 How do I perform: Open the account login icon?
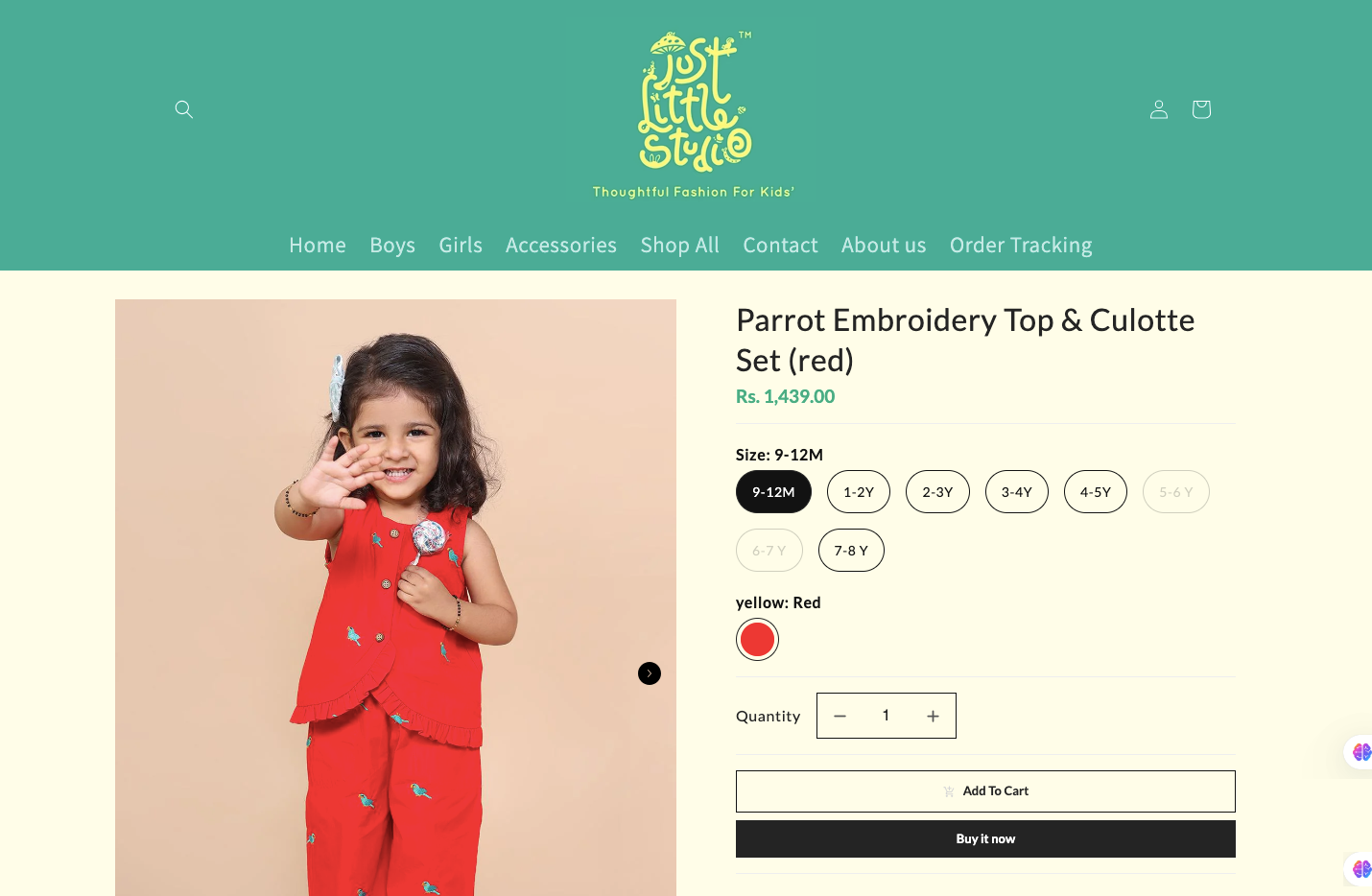click(1159, 109)
